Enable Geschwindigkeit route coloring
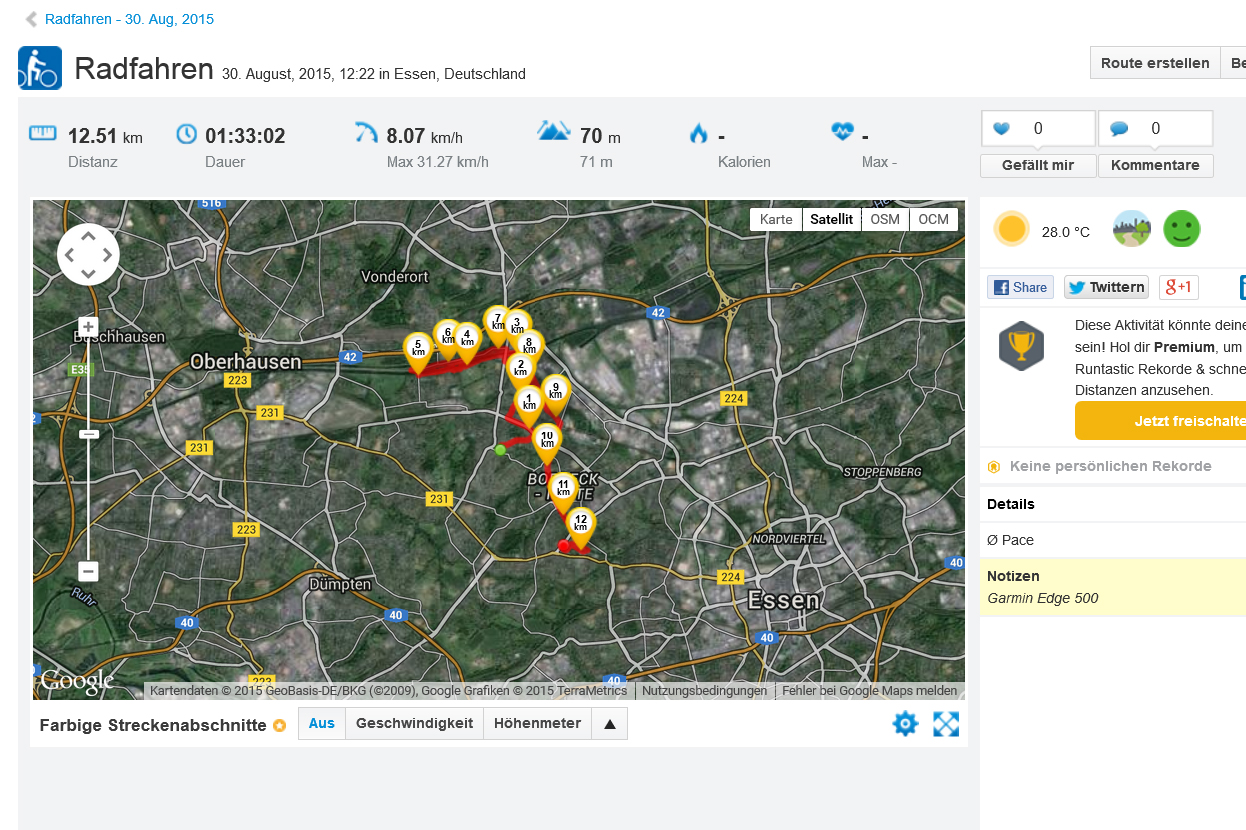 (414, 723)
